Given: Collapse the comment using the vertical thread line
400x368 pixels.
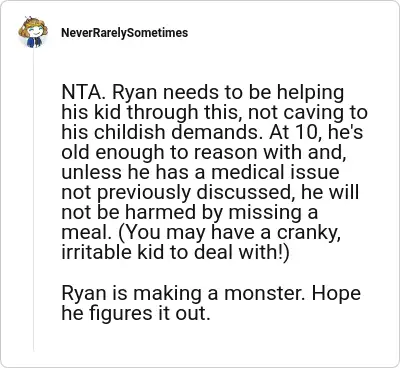Looking at the screenshot, I should tap(33, 200).
